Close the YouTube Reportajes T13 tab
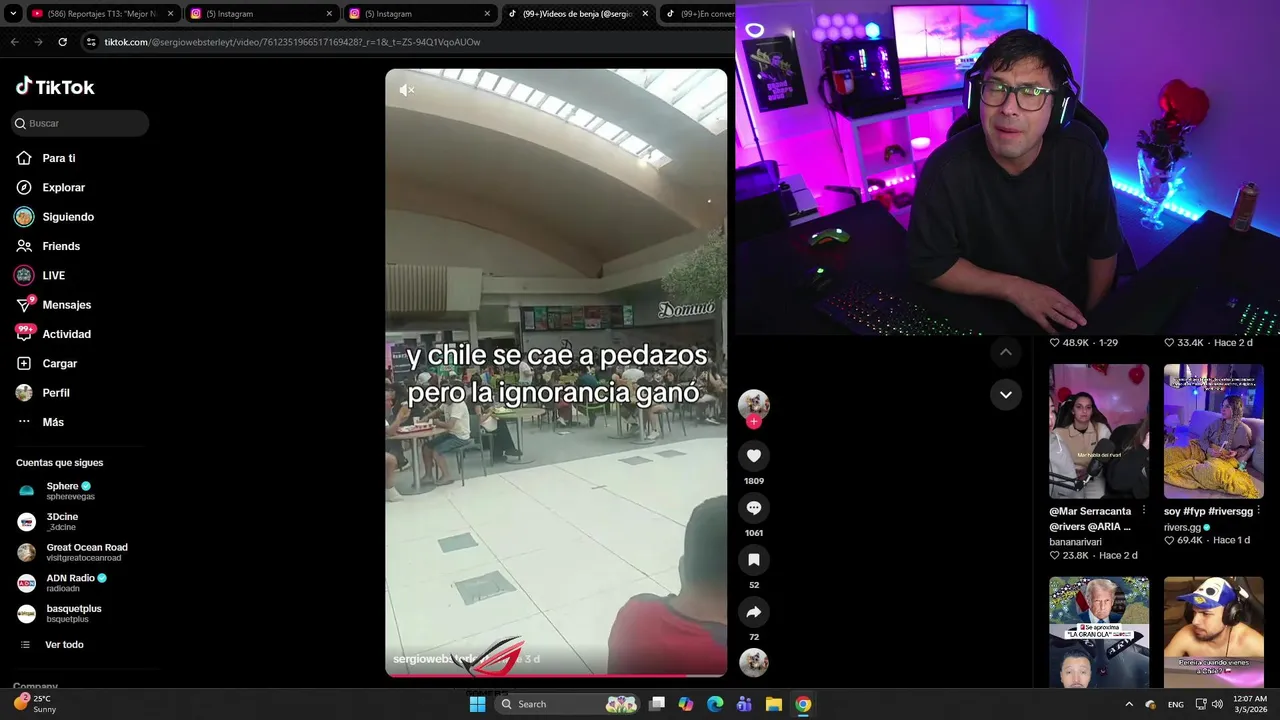This screenshot has height=720, width=1280. click(x=171, y=14)
